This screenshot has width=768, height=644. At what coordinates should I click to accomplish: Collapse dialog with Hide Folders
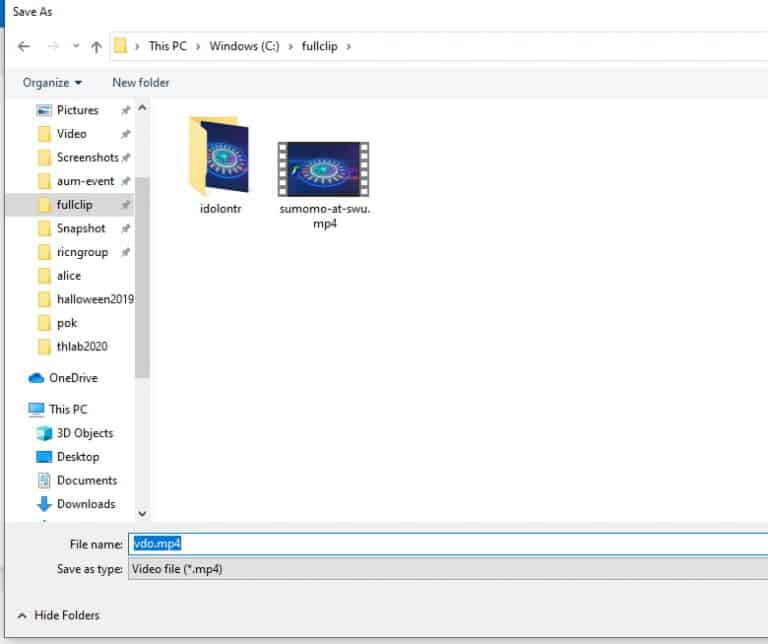tap(58, 615)
